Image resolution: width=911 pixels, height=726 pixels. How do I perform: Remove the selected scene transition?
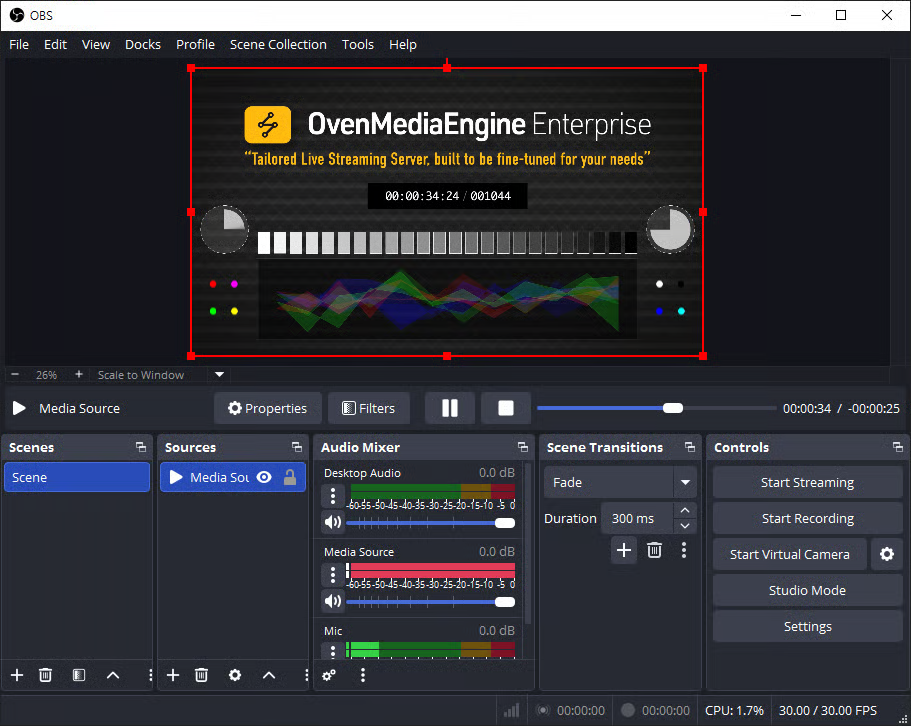(x=654, y=550)
